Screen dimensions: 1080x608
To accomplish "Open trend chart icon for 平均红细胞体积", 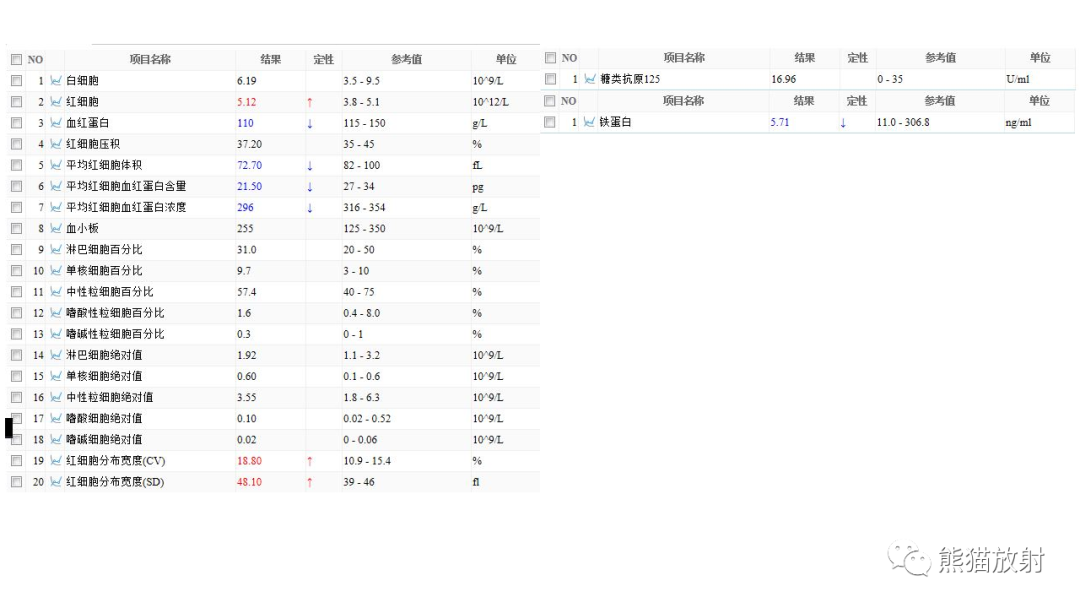I will tap(56, 165).
